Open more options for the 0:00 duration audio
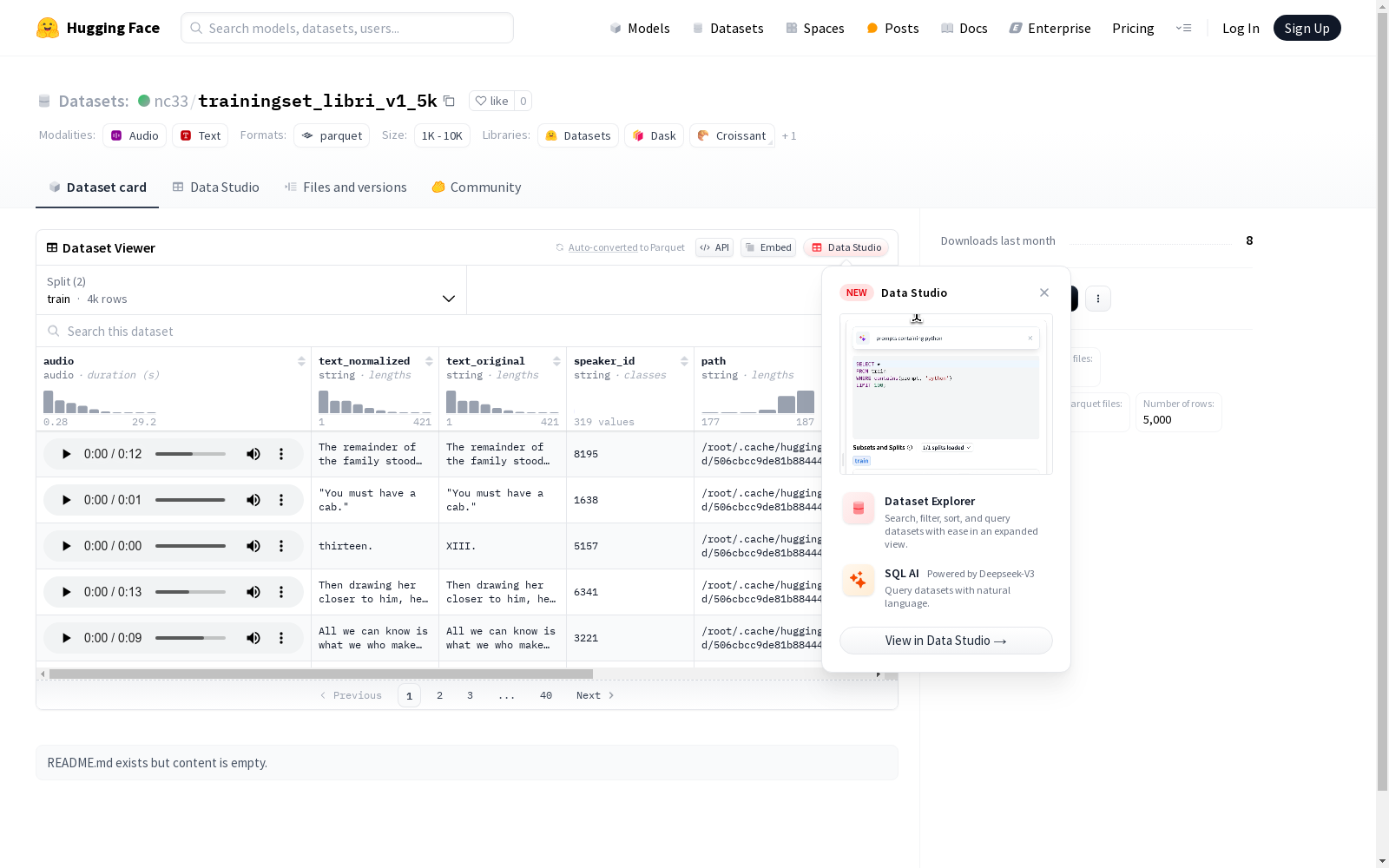Viewport: 1389px width, 868px height. [281, 546]
